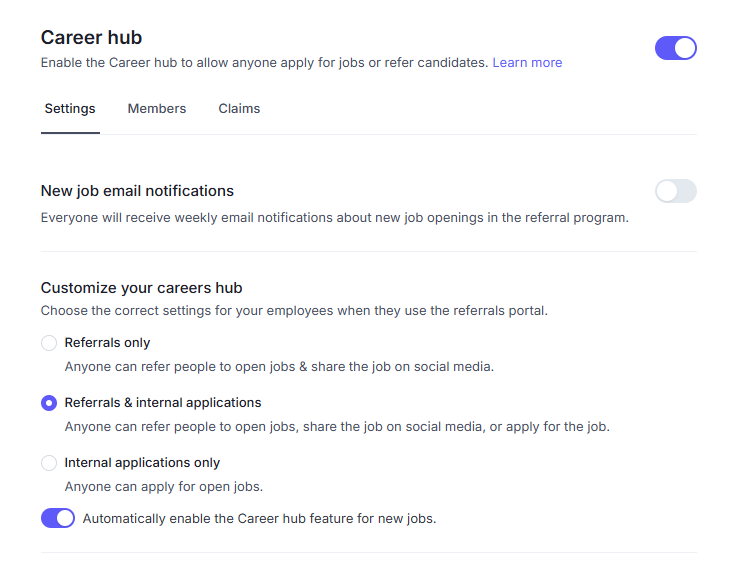The image size is (741, 564).
Task: Enable New job email notifications toggle
Action: point(675,191)
